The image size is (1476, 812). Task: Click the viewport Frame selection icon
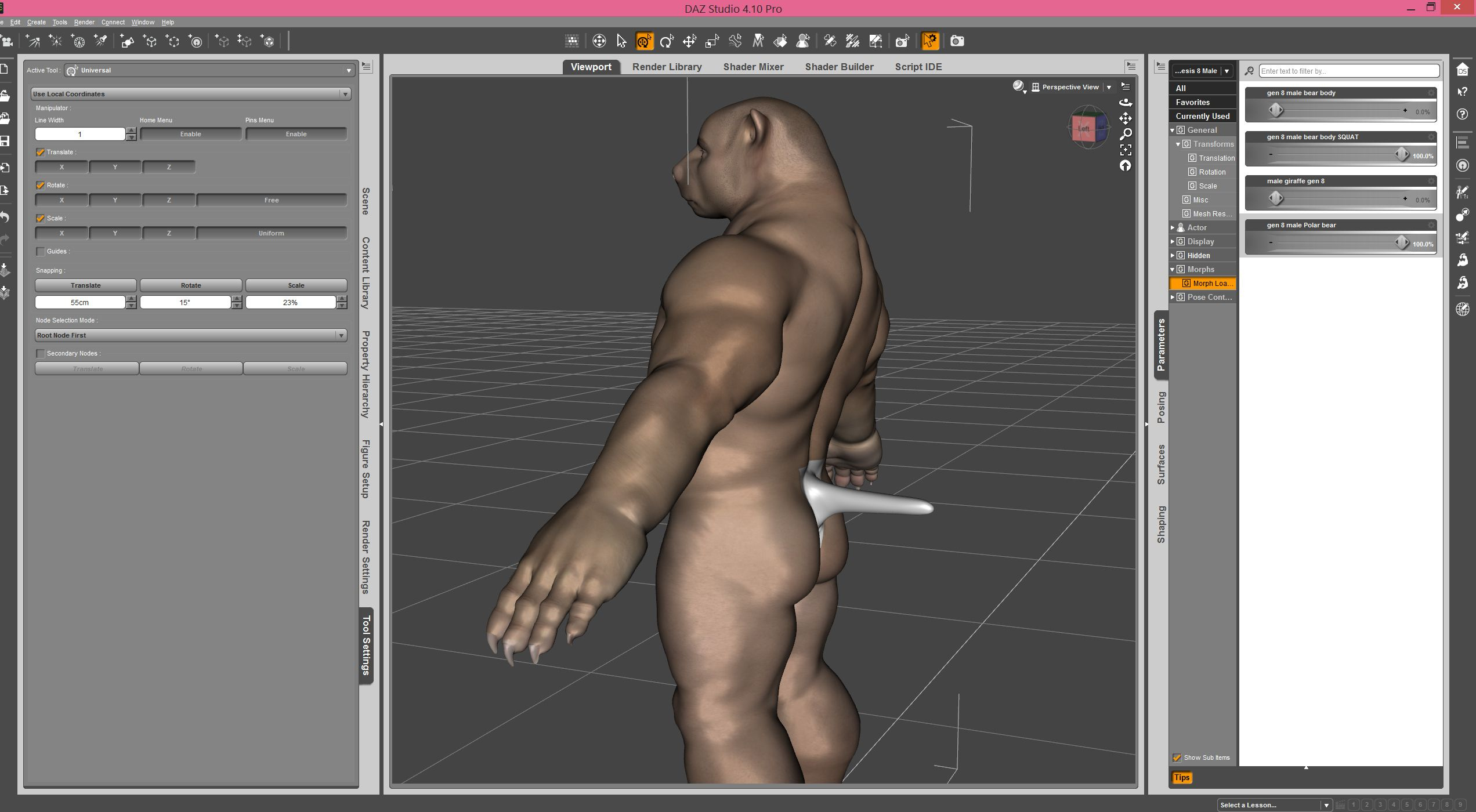click(x=1126, y=150)
